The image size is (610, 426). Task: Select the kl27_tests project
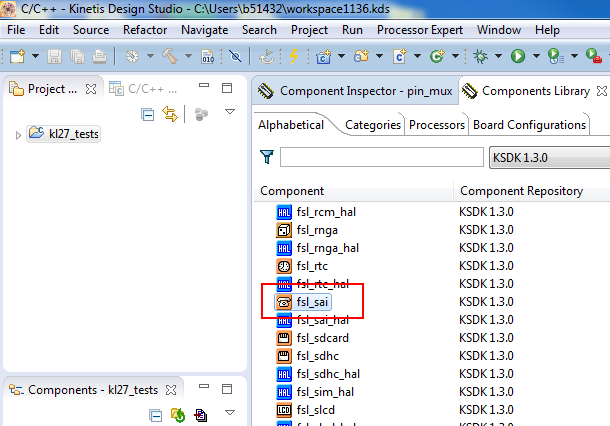pos(63,134)
